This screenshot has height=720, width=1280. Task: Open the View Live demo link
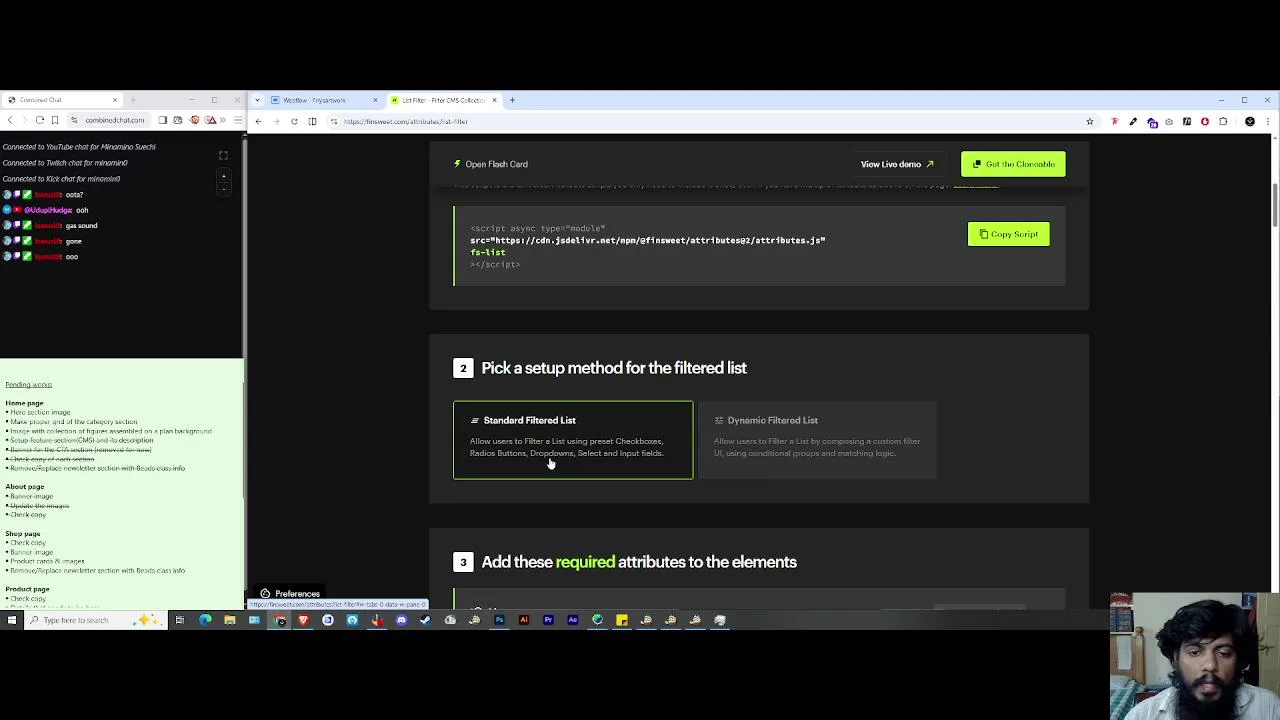pos(897,164)
